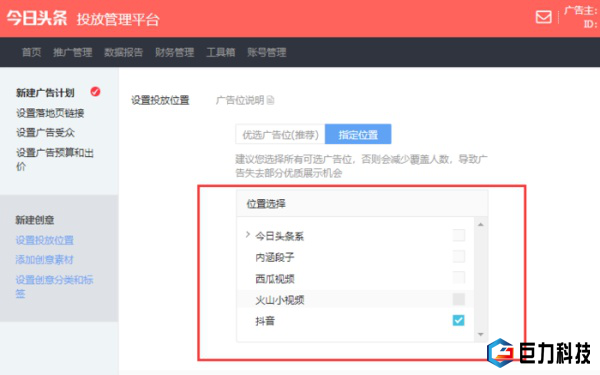This screenshot has width=600, height=375.
Task: Click the 内涵段子 row label
Action: tap(275, 257)
